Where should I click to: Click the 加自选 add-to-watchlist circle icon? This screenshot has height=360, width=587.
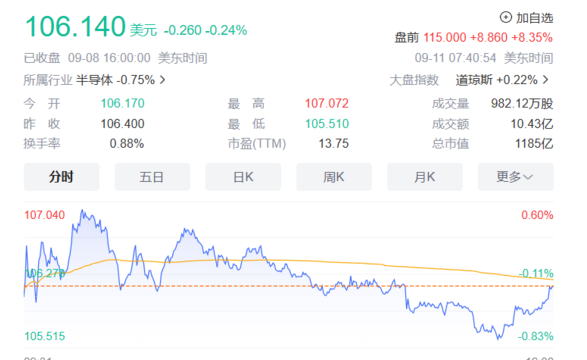(x=506, y=17)
